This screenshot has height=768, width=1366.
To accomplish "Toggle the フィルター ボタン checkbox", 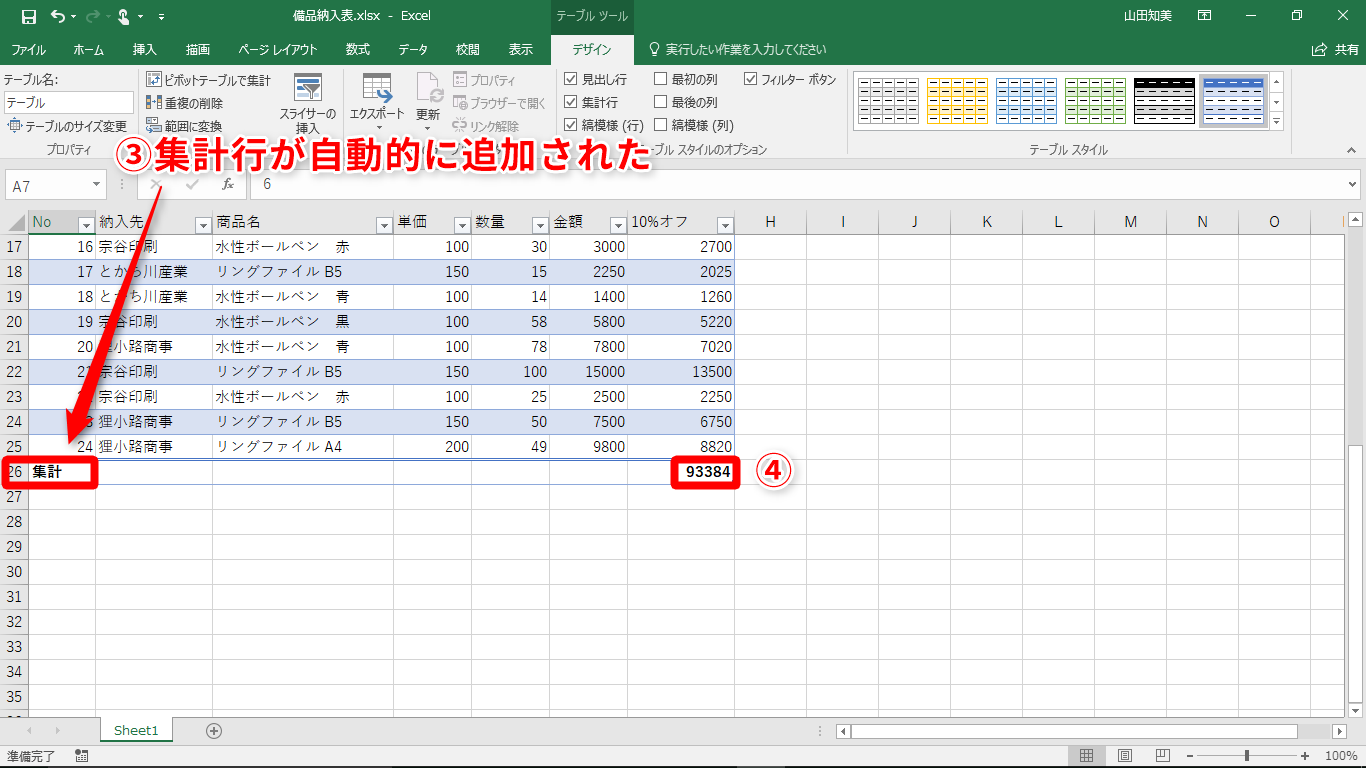I will pyautogui.click(x=751, y=79).
